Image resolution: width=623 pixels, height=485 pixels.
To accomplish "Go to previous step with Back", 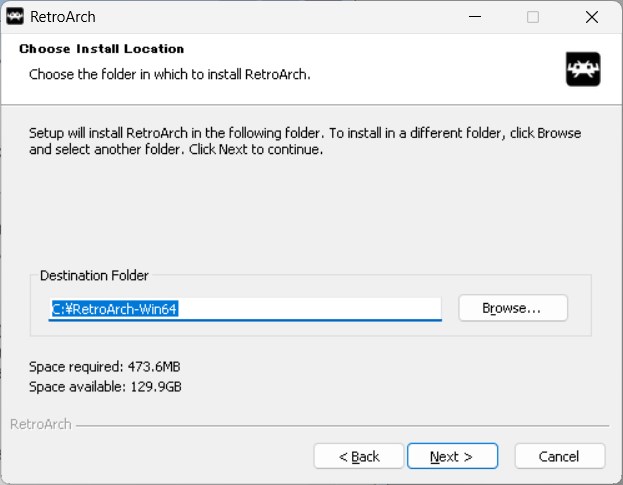I will (x=359, y=456).
